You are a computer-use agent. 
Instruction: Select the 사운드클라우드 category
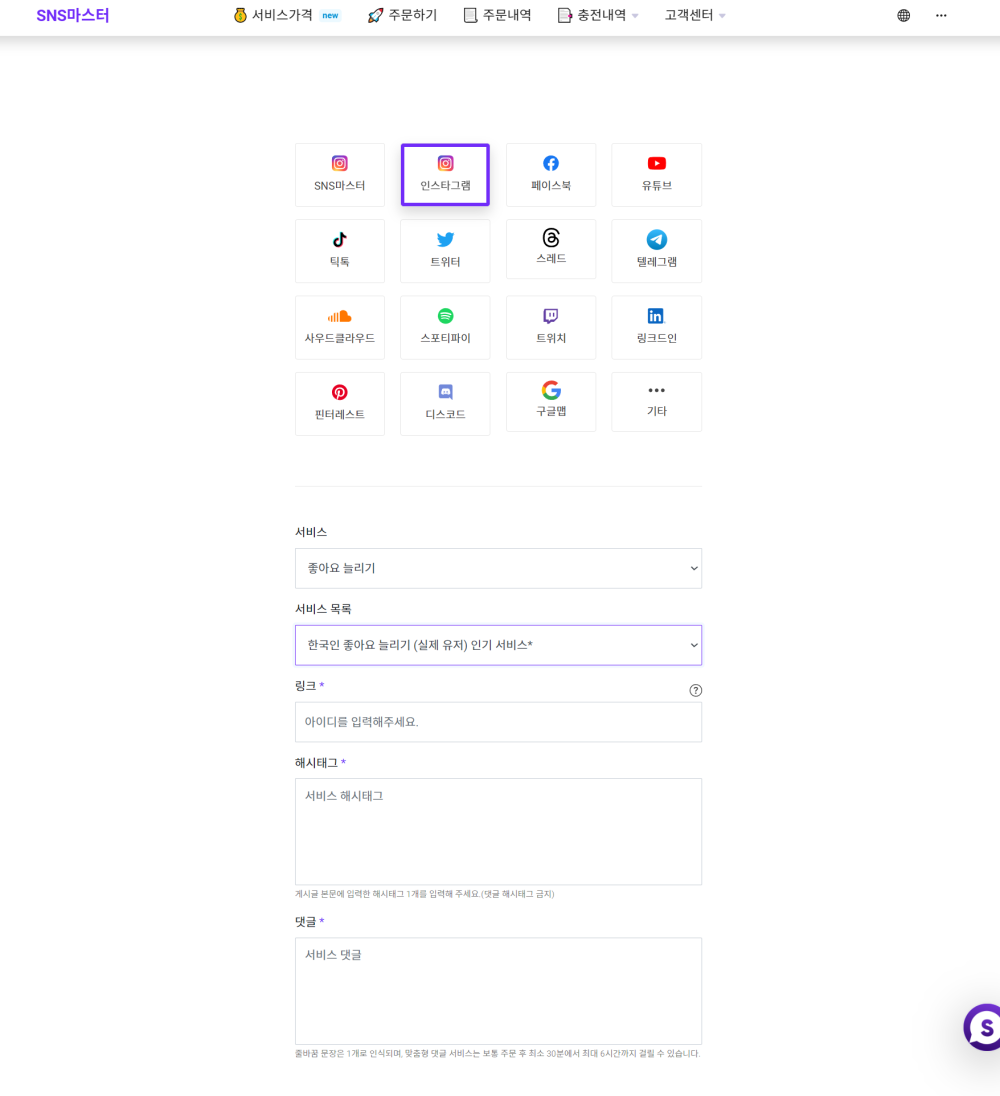tap(340, 327)
